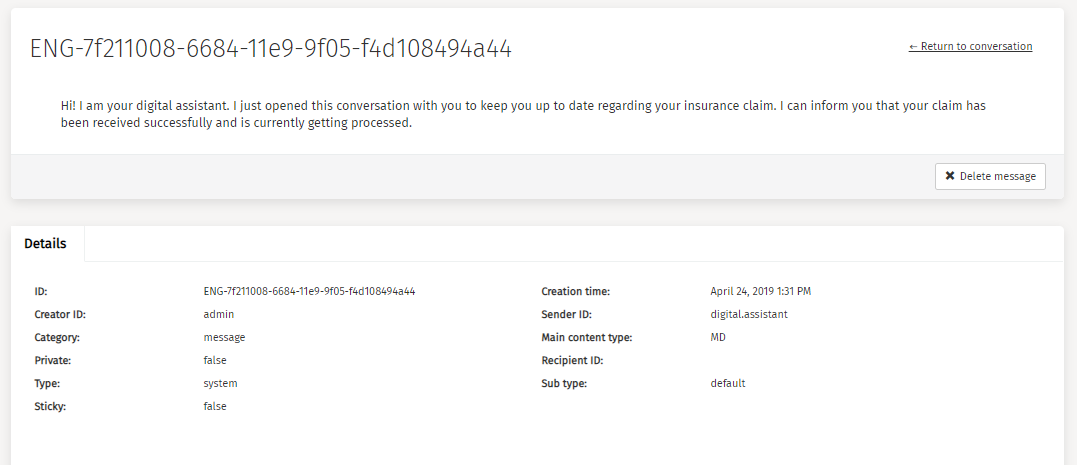Click the Category value message
The image size is (1077, 465).
pos(224,338)
